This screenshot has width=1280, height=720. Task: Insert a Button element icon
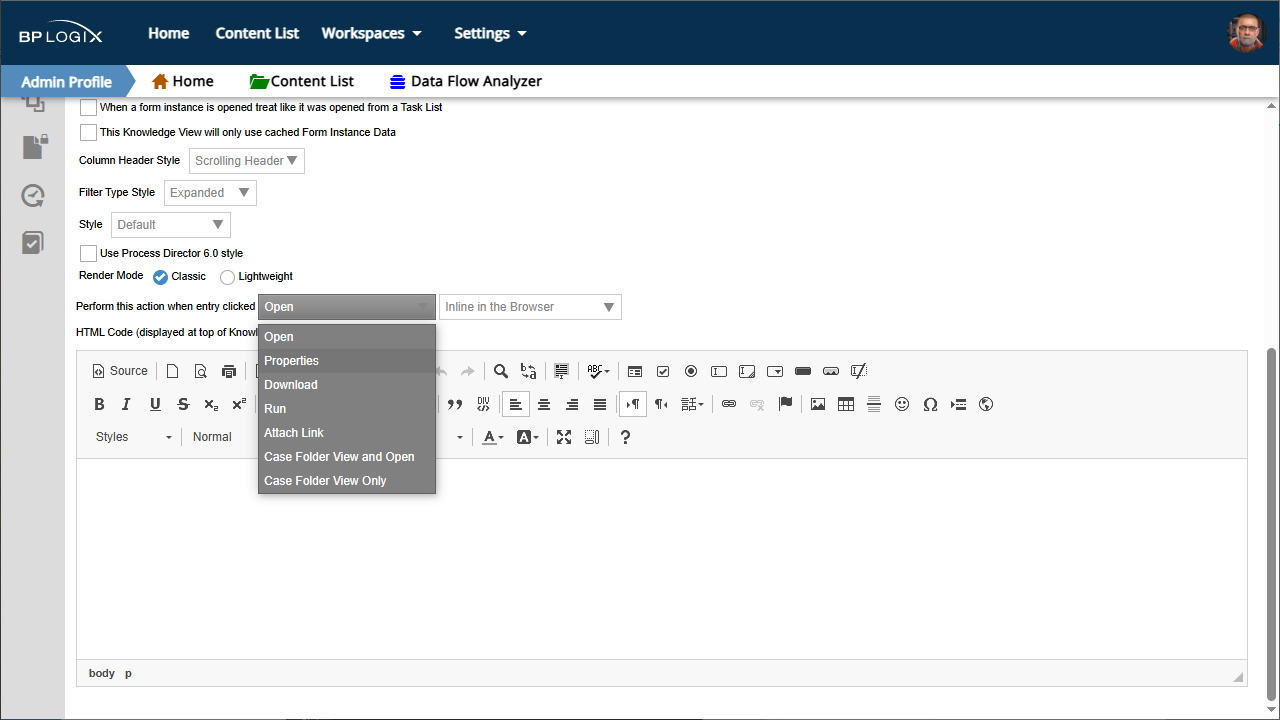[x=803, y=371]
